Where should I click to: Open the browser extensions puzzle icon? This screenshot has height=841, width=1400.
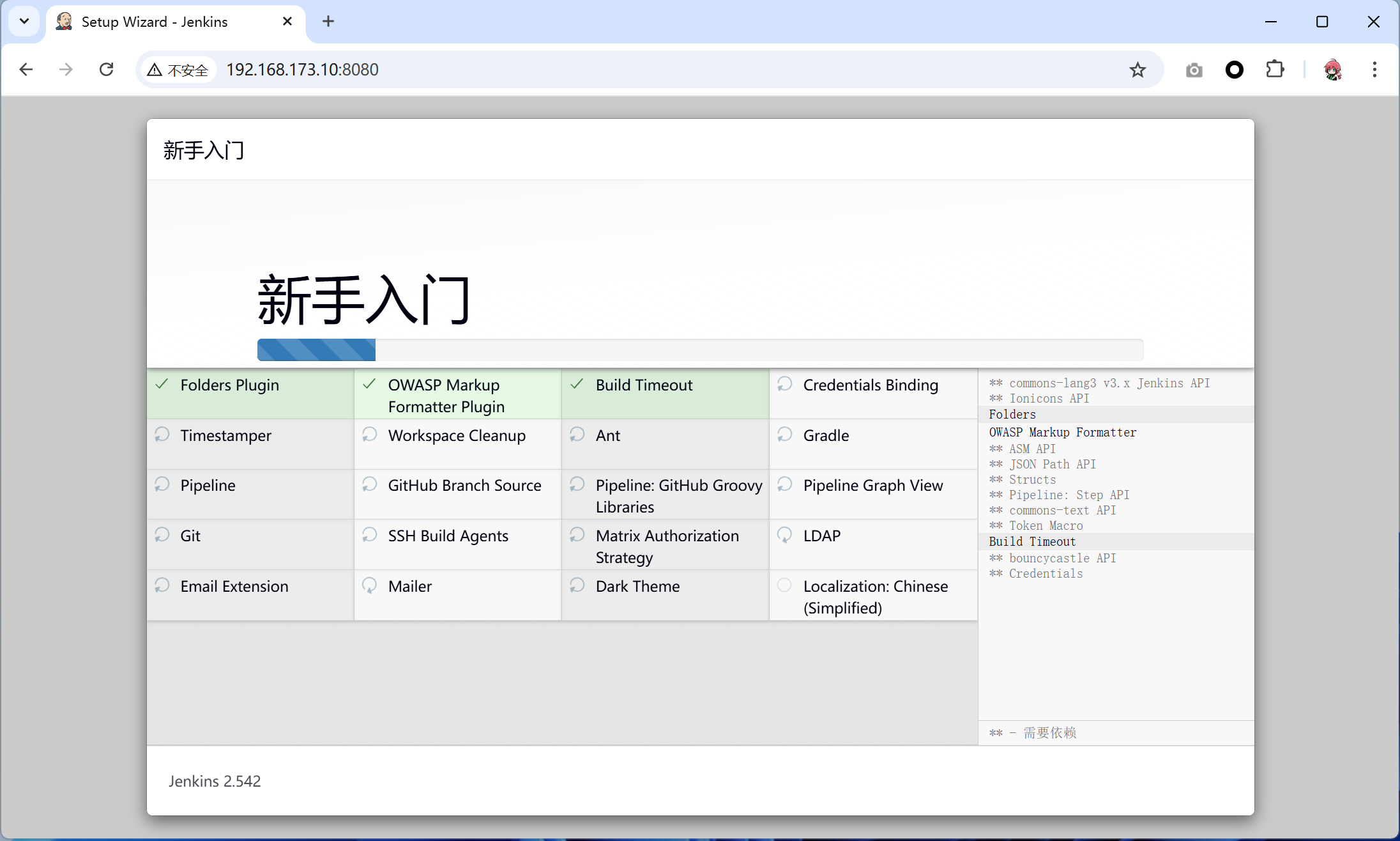[1275, 69]
